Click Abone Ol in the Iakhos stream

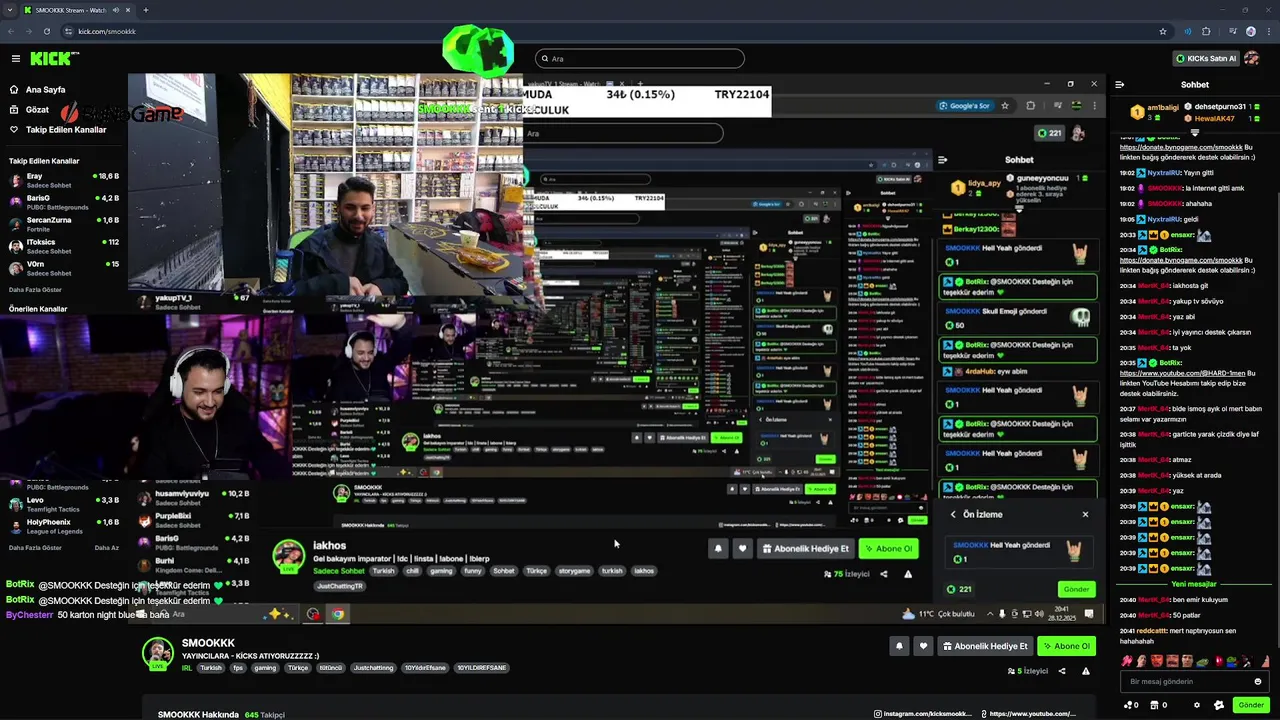(x=889, y=548)
